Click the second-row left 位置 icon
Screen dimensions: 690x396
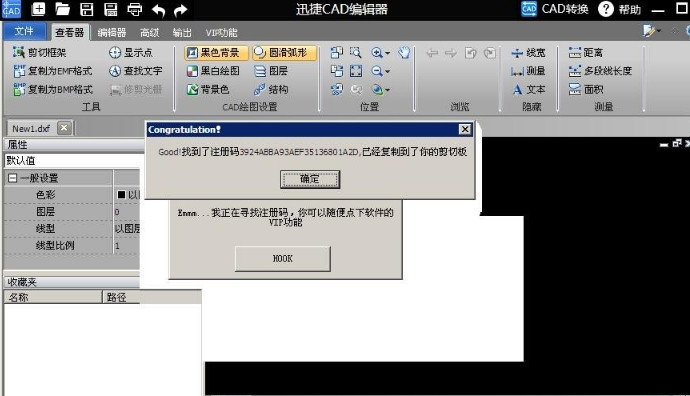[337, 71]
